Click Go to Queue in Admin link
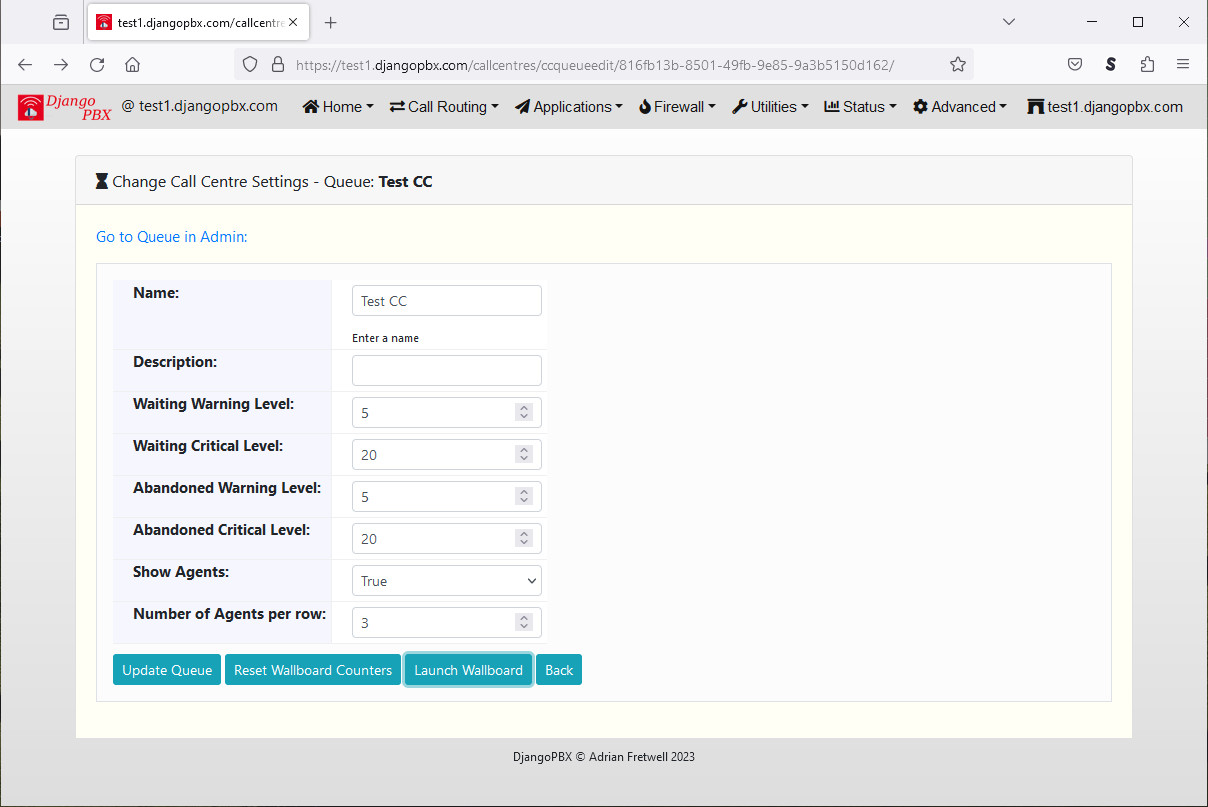The width and height of the screenshot is (1208, 807). [x=171, y=237]
